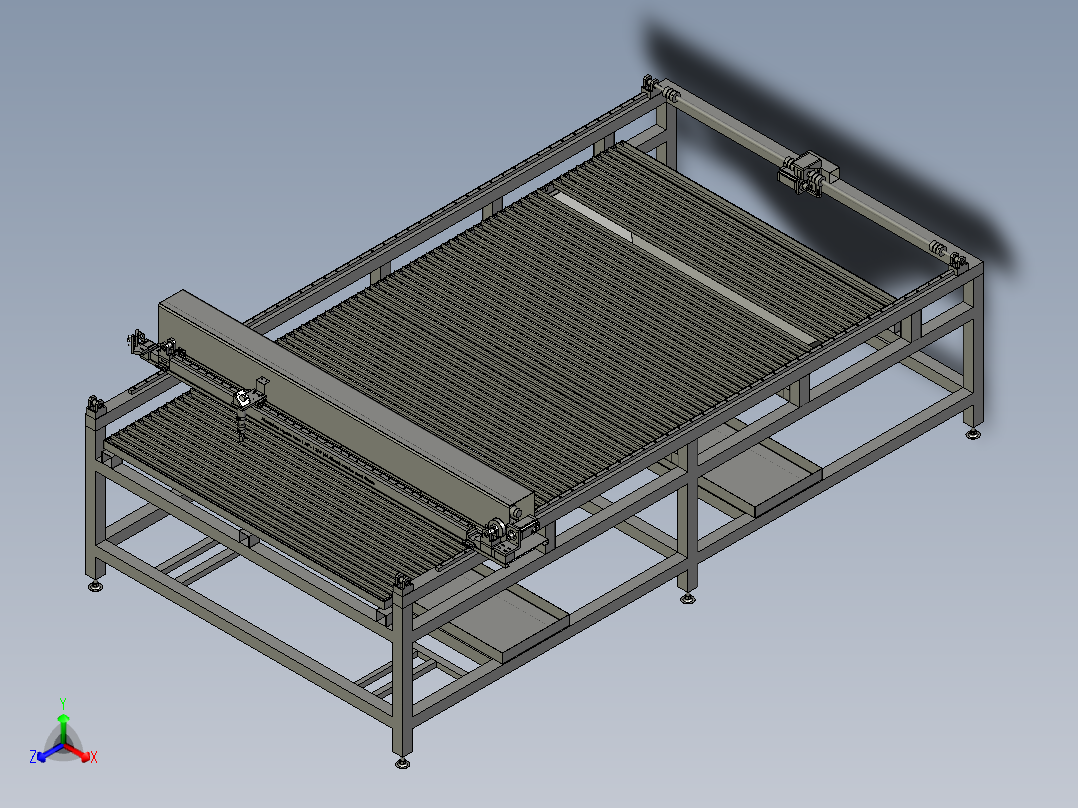Click the red X axis arrow on triad
The image size is (1078, 808).
(x=79, y=753)
